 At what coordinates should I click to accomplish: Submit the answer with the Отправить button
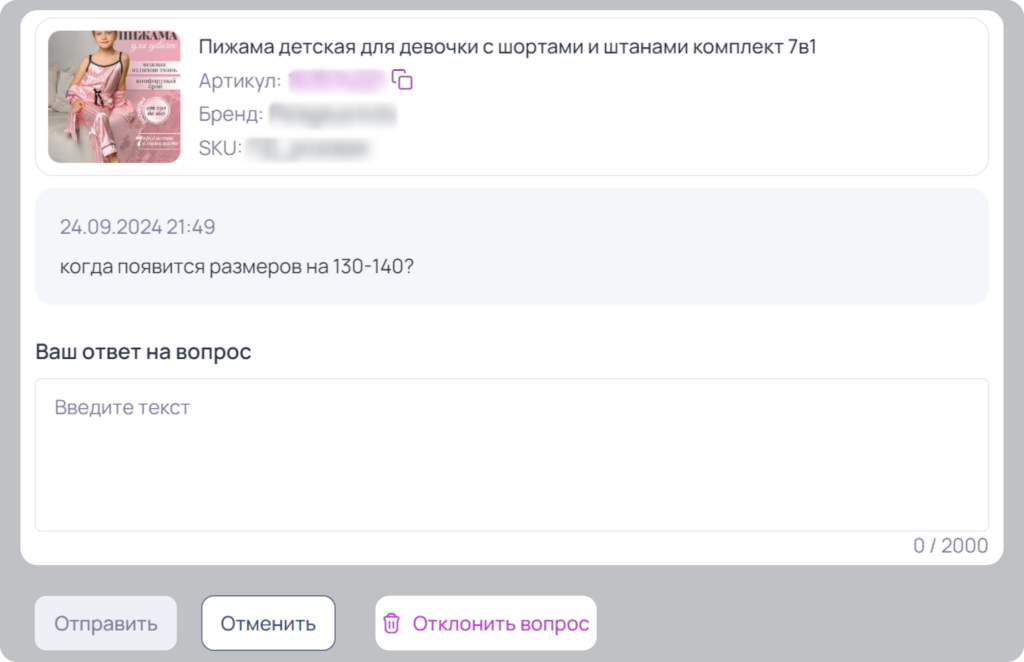click(x=106, y=623)
